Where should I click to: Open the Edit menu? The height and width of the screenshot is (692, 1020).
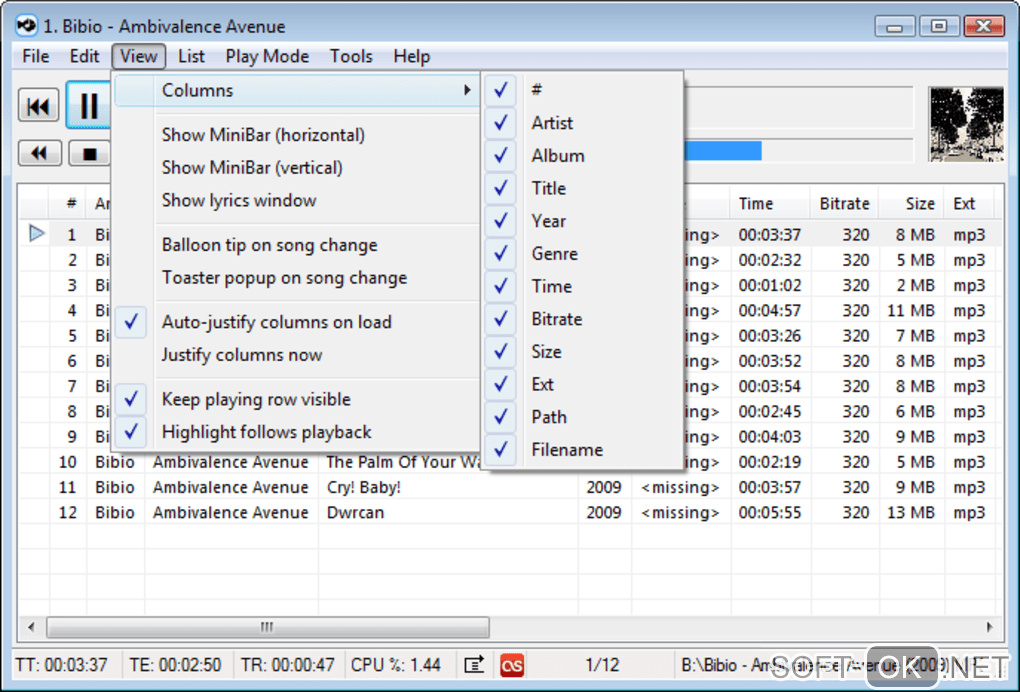[x=85, y=57]
